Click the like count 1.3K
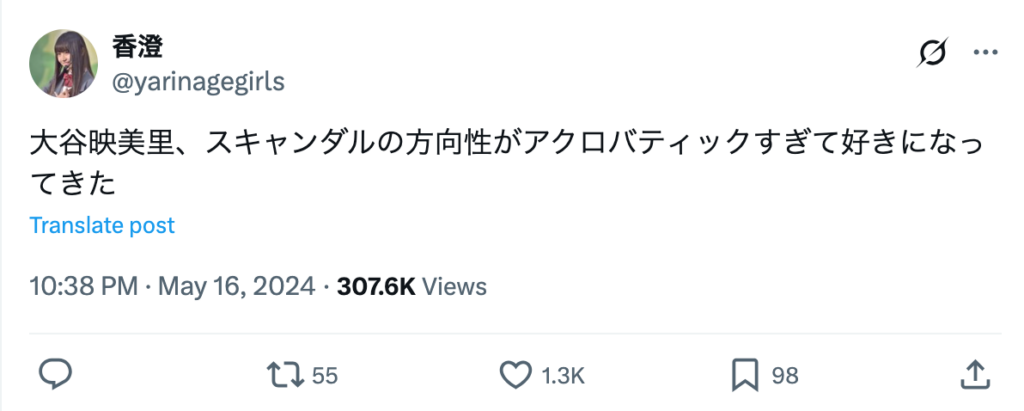This screenshot has height=411, width=1024. (563, 376)
